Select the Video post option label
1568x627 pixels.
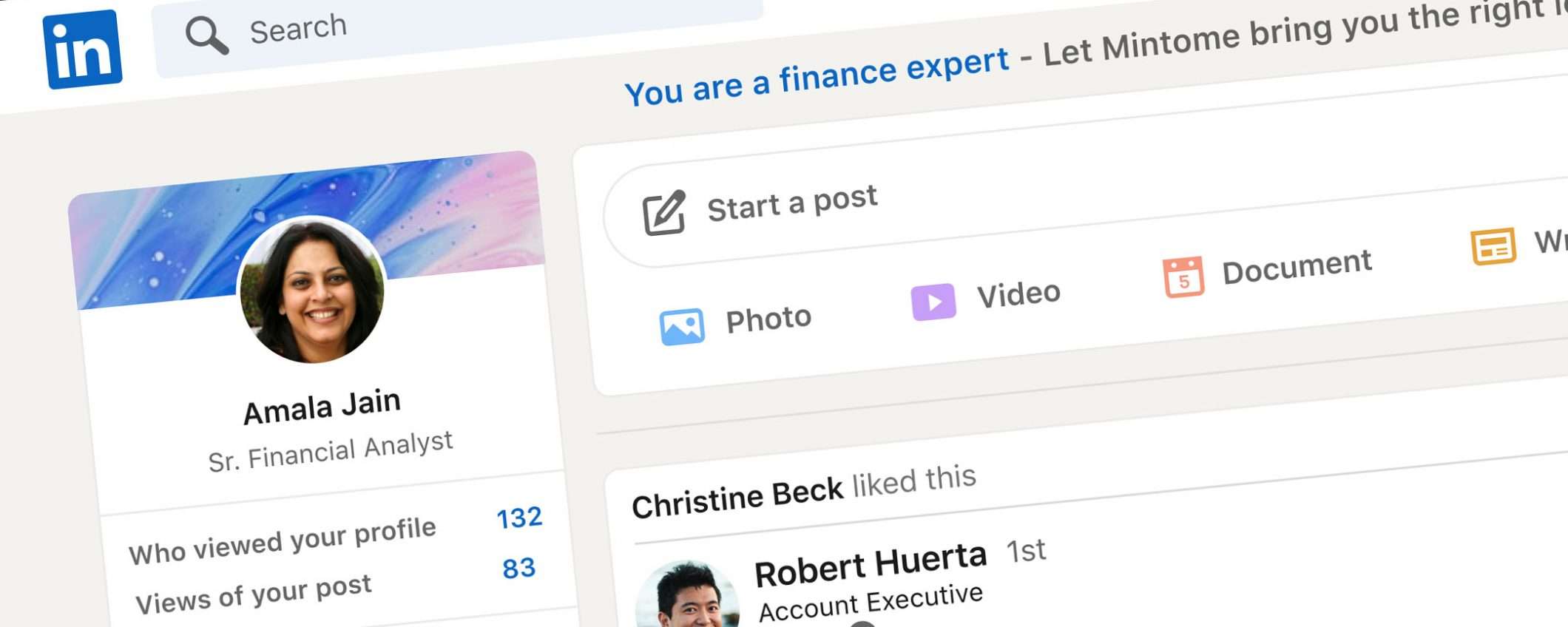coord(1018,294)
